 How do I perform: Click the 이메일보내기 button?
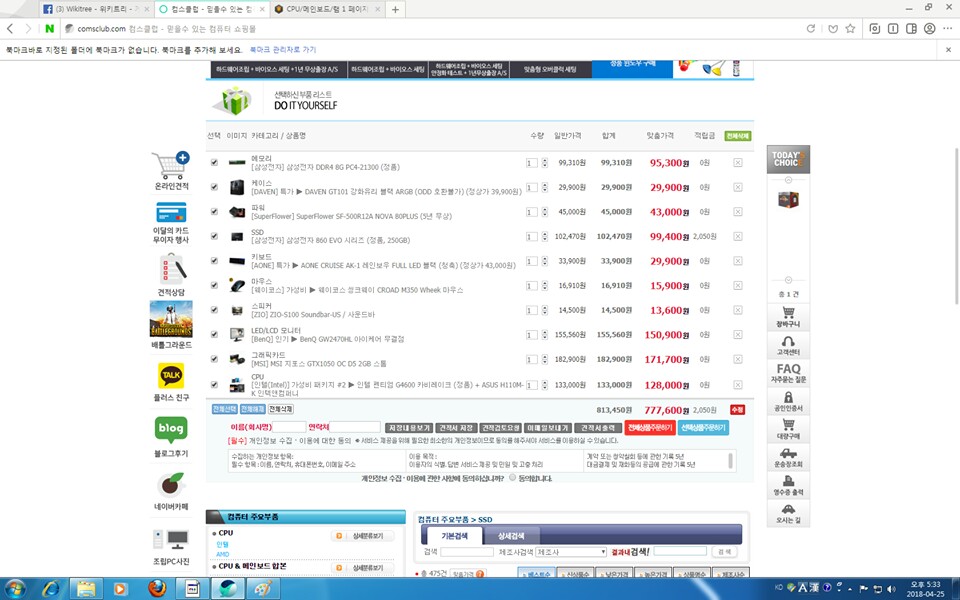pos(547,428)
